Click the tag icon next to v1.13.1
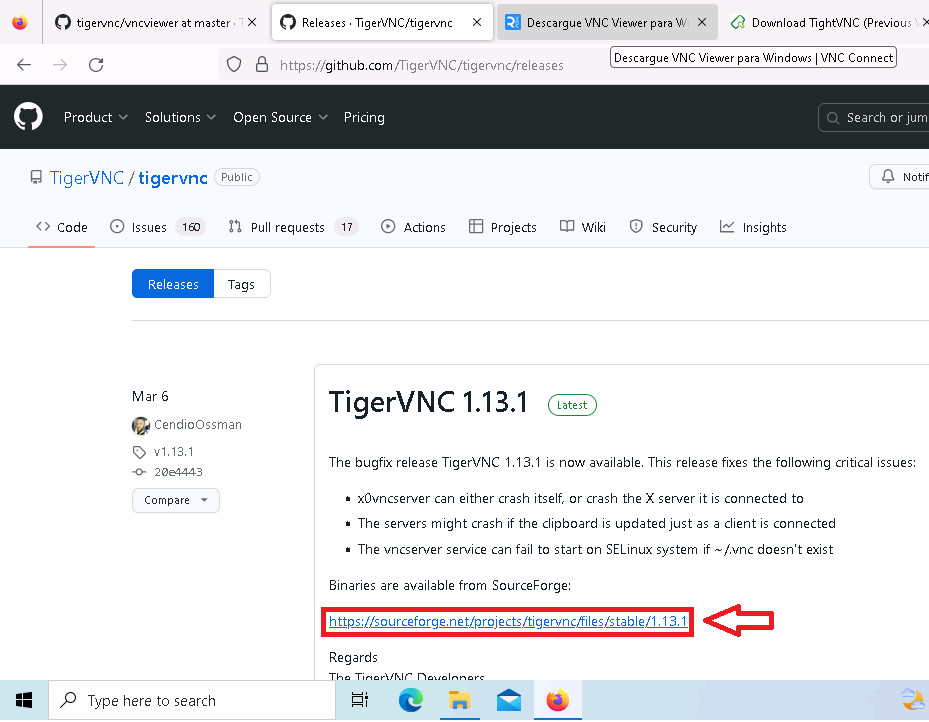This screenshot has height=722, width=929. pyautogui.click(x=139, y=453)
